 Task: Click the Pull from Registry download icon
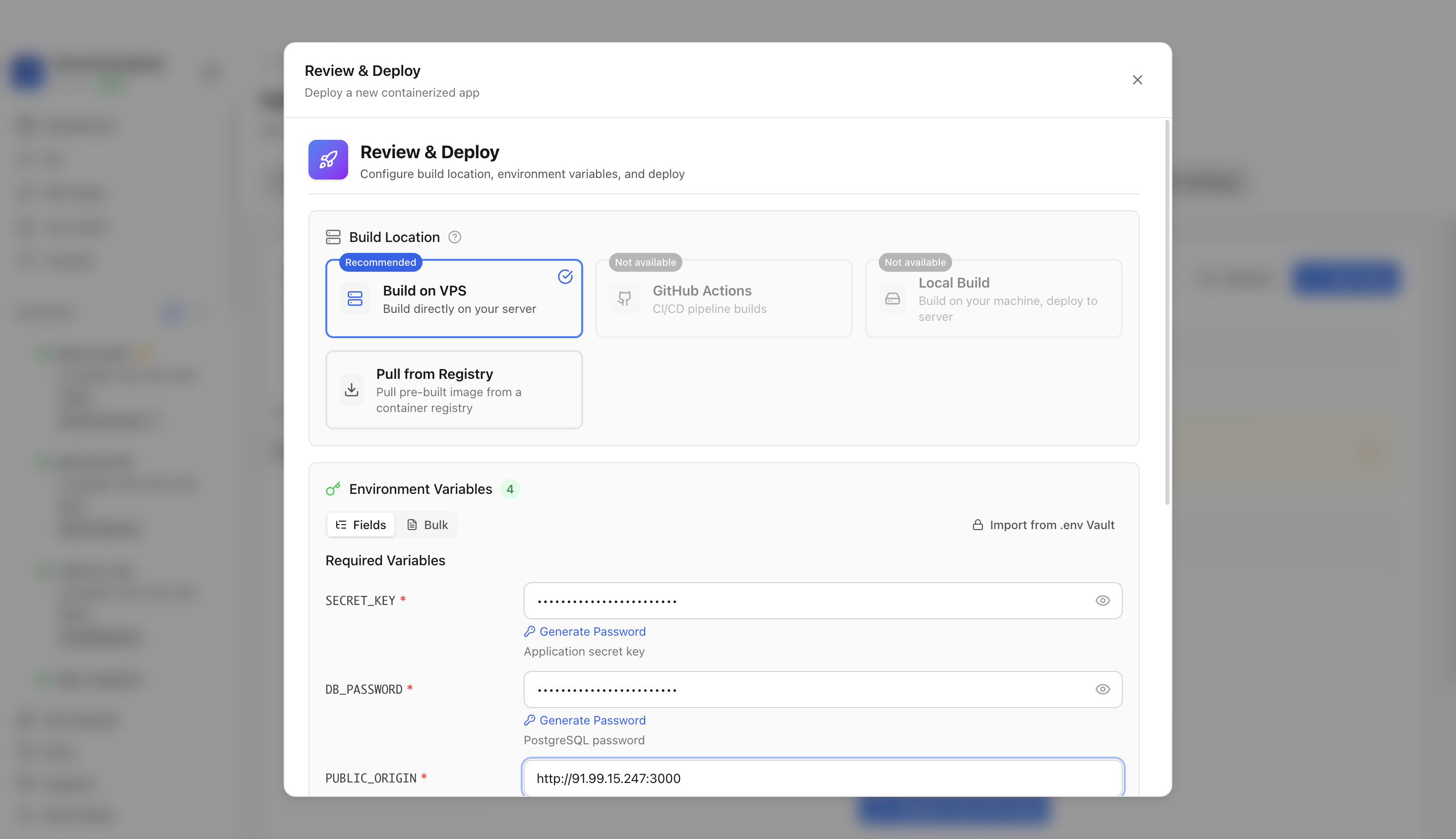(x=352, y=390)
